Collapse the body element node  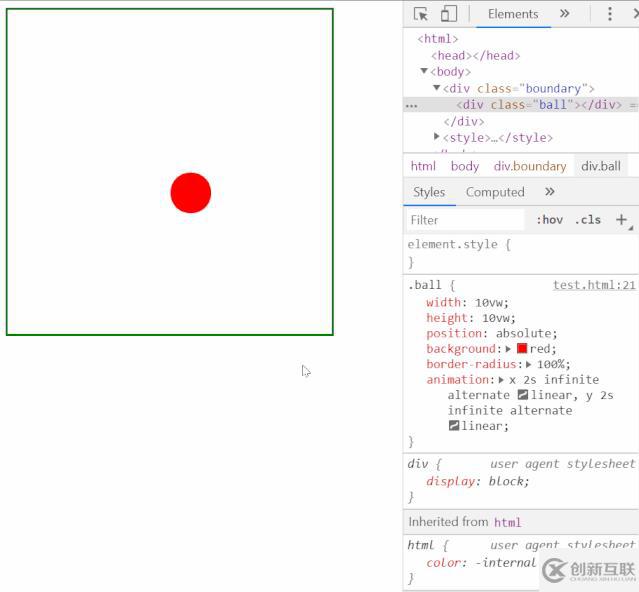tap(424, 71)
